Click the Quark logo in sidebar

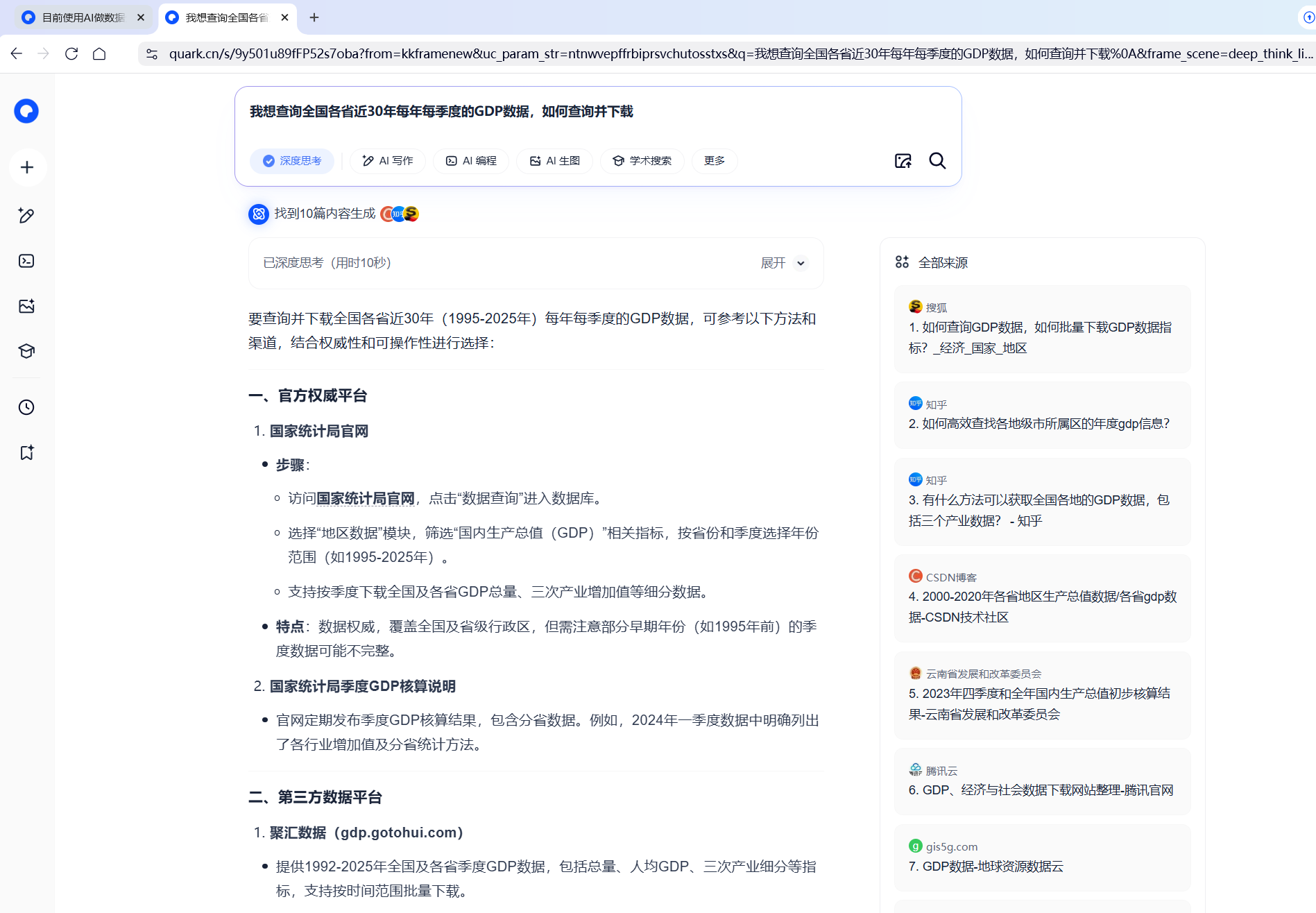[26, 111]
